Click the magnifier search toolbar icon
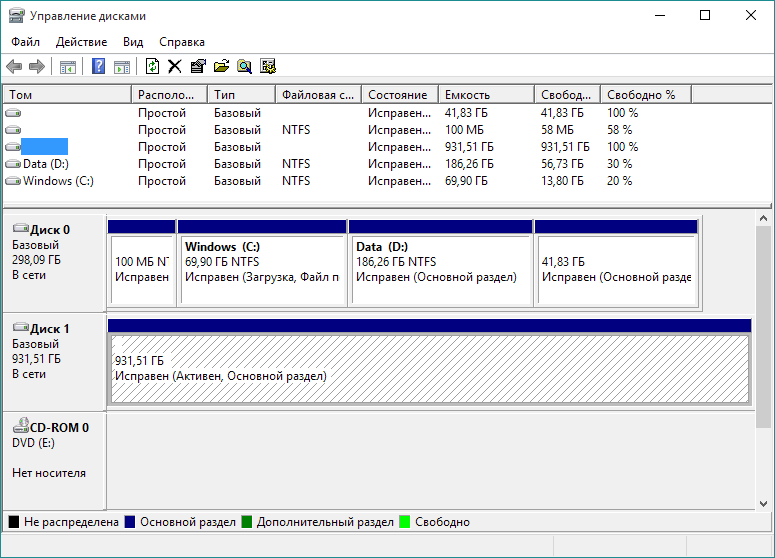 [x=244, y=67]
